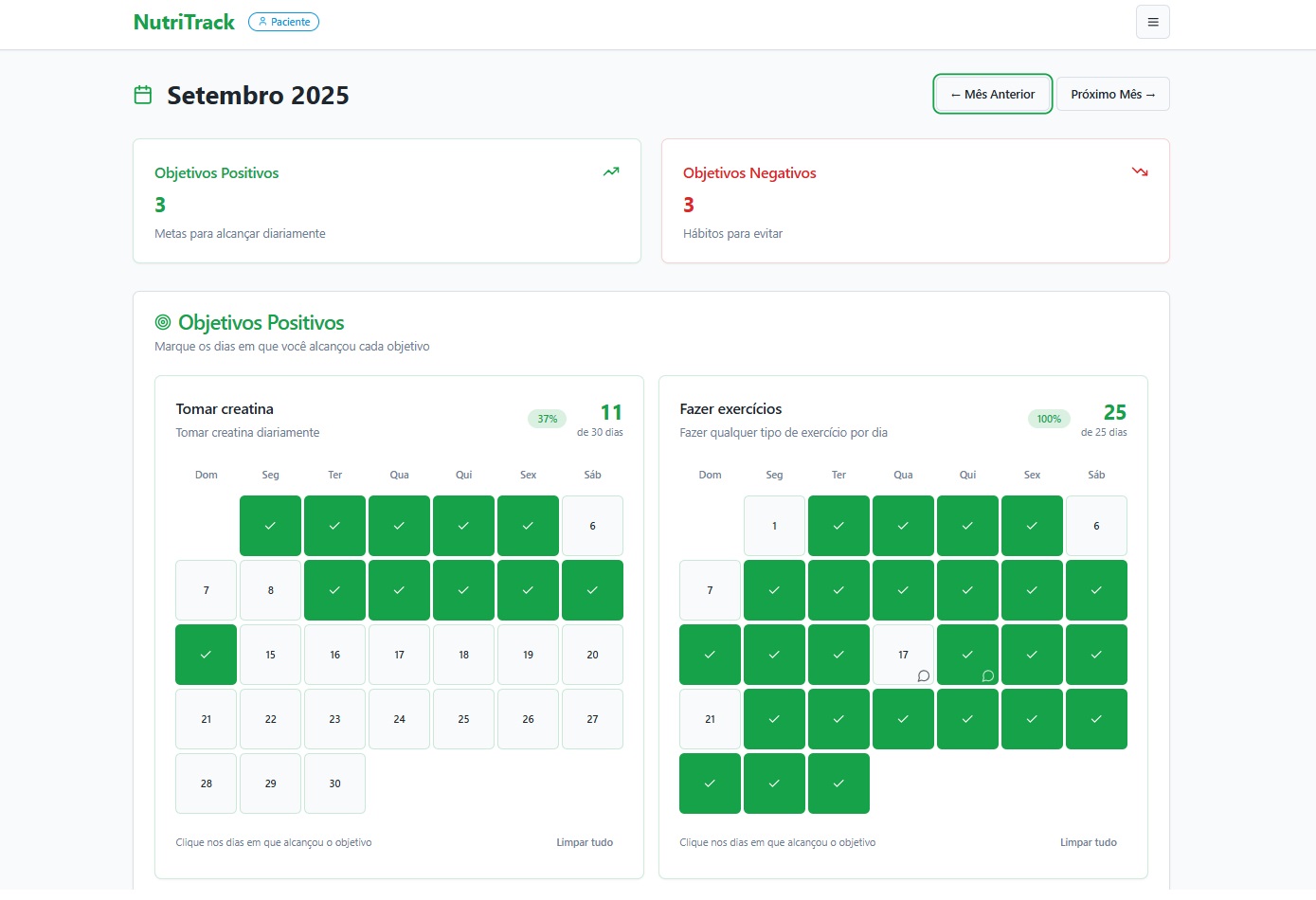The image size is (1316, 900).
Task: Click the trending-down icon in Objetivos Negativos card
Action: point(1140,171)
